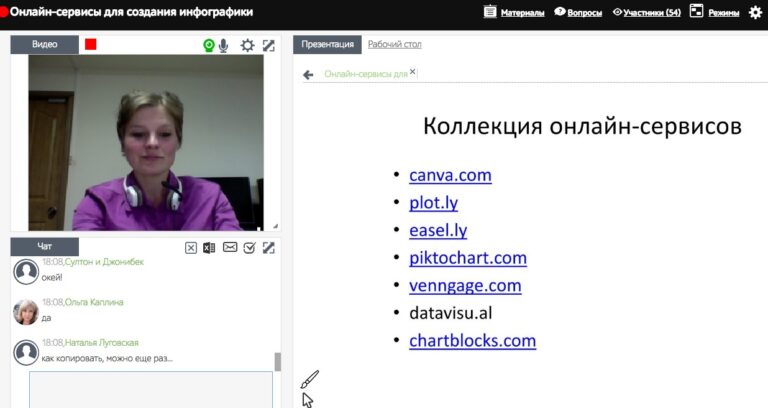Toggle the microphone icon
This screenshot has height=408, width=768.
point(223,46)
